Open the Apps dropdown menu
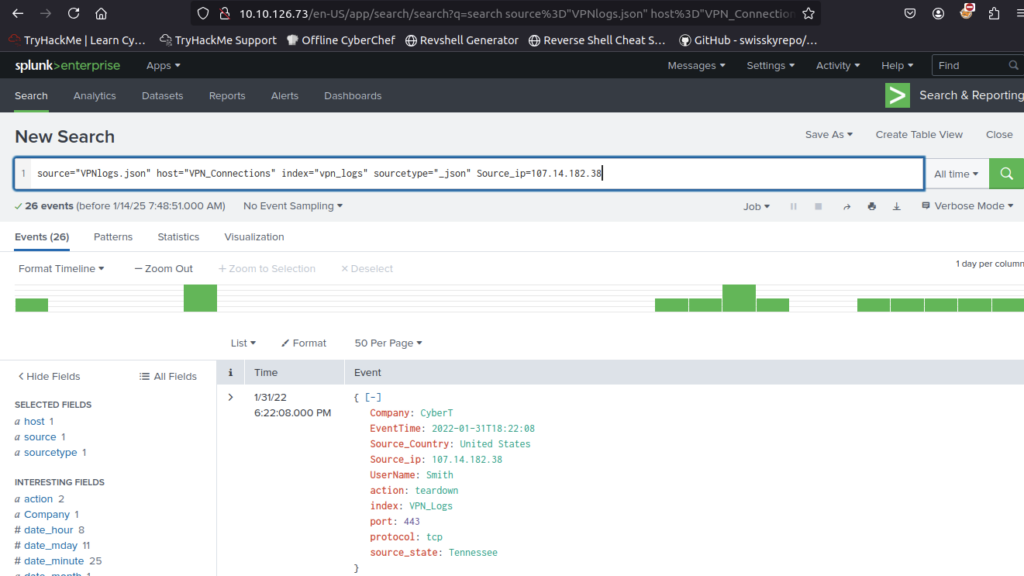Image resolution: width=1024 pixels, height=576 pixels. 163,65
